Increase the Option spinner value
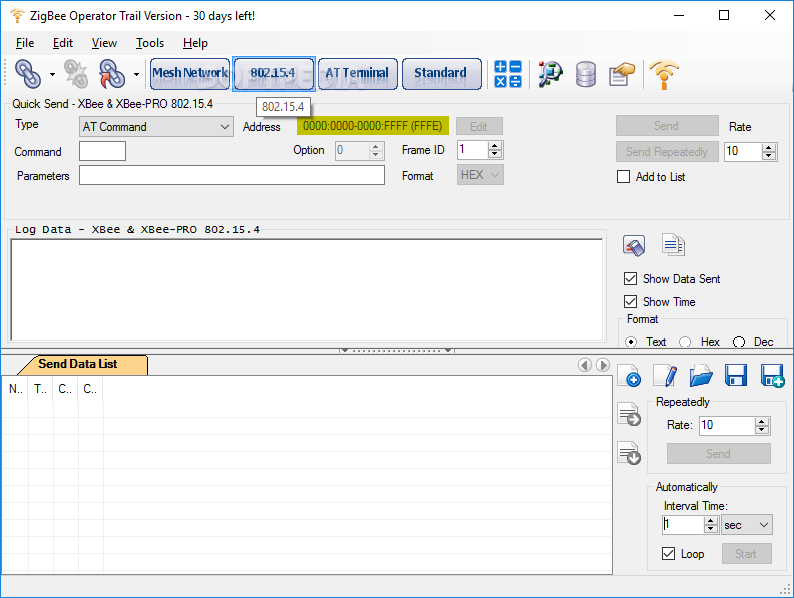The width and height of the screenshot is (794, 598). tap(375, 146)
